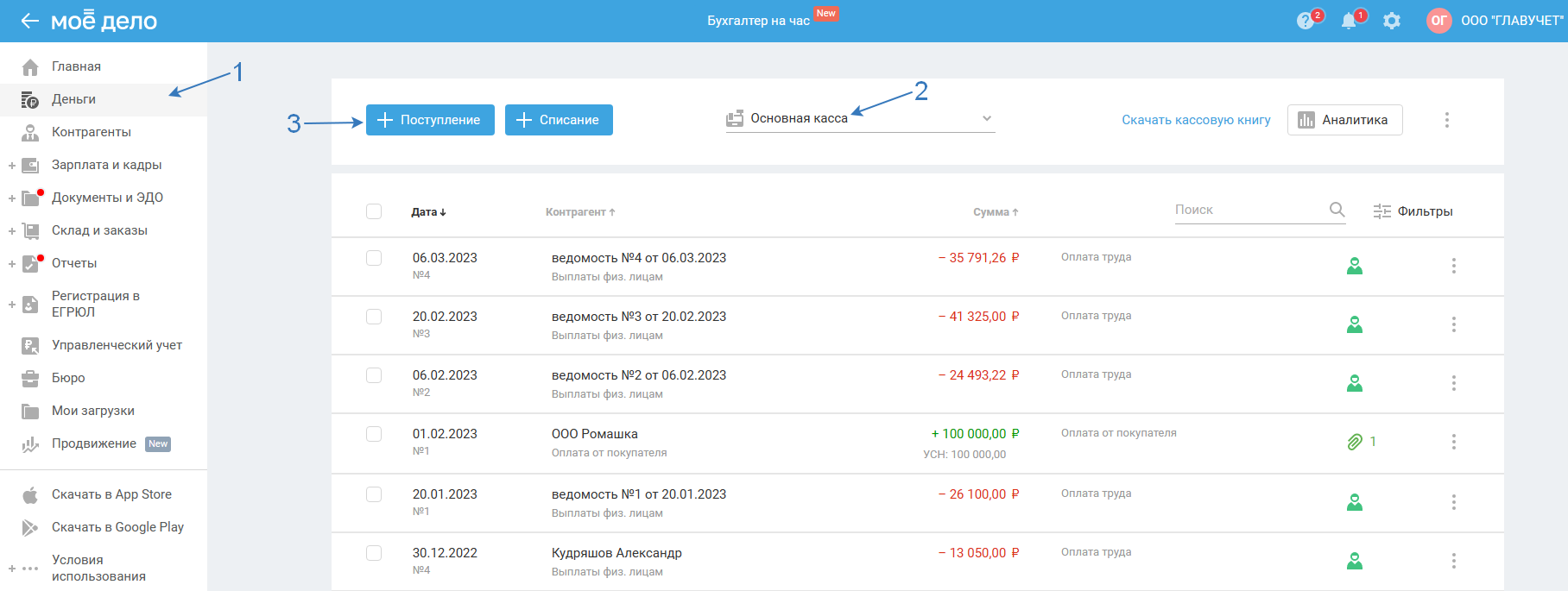The image size is (1568, 591).
Task: Check the box for the 06.03.2023 entry
Action: pos(374,258)
